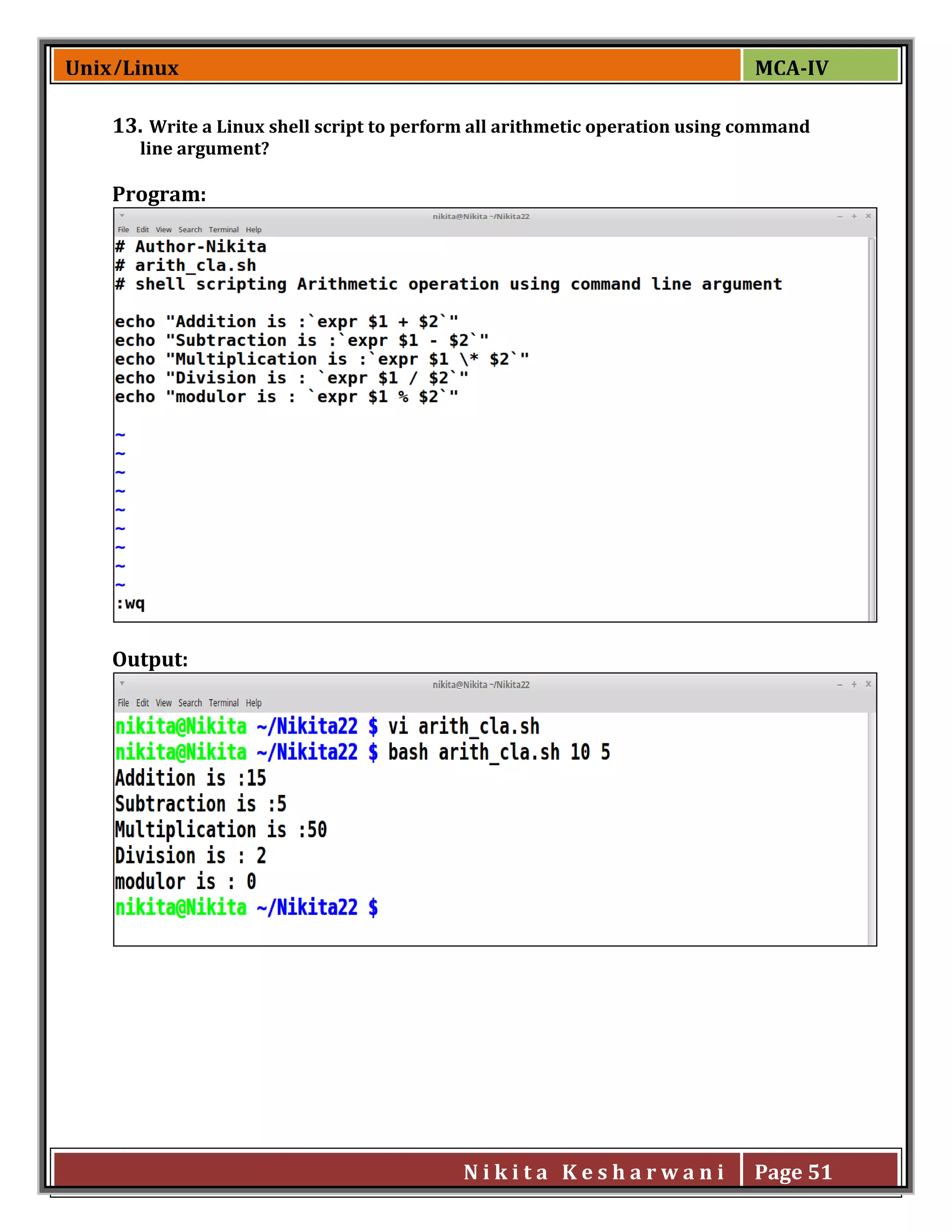
Task: Click the '# arith_cla.sh' comment line
Action: coord(185,265)
